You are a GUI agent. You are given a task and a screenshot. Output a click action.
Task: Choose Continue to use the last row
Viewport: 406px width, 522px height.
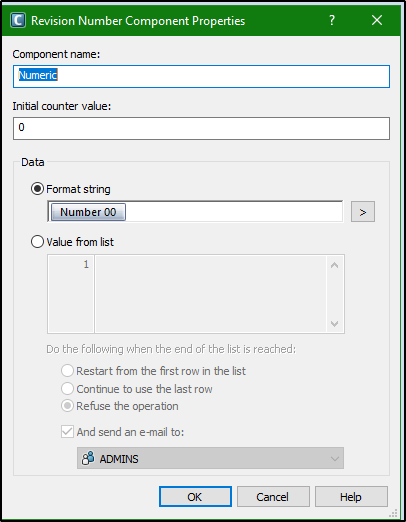point(67,389)
